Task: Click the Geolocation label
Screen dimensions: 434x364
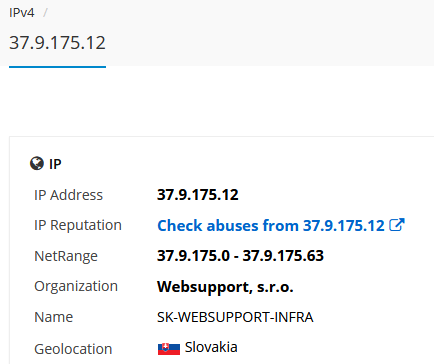Action: tap(73, 349)
